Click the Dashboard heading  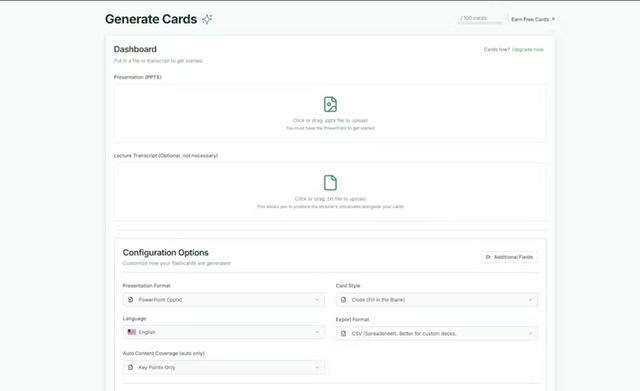coord(135,49)
